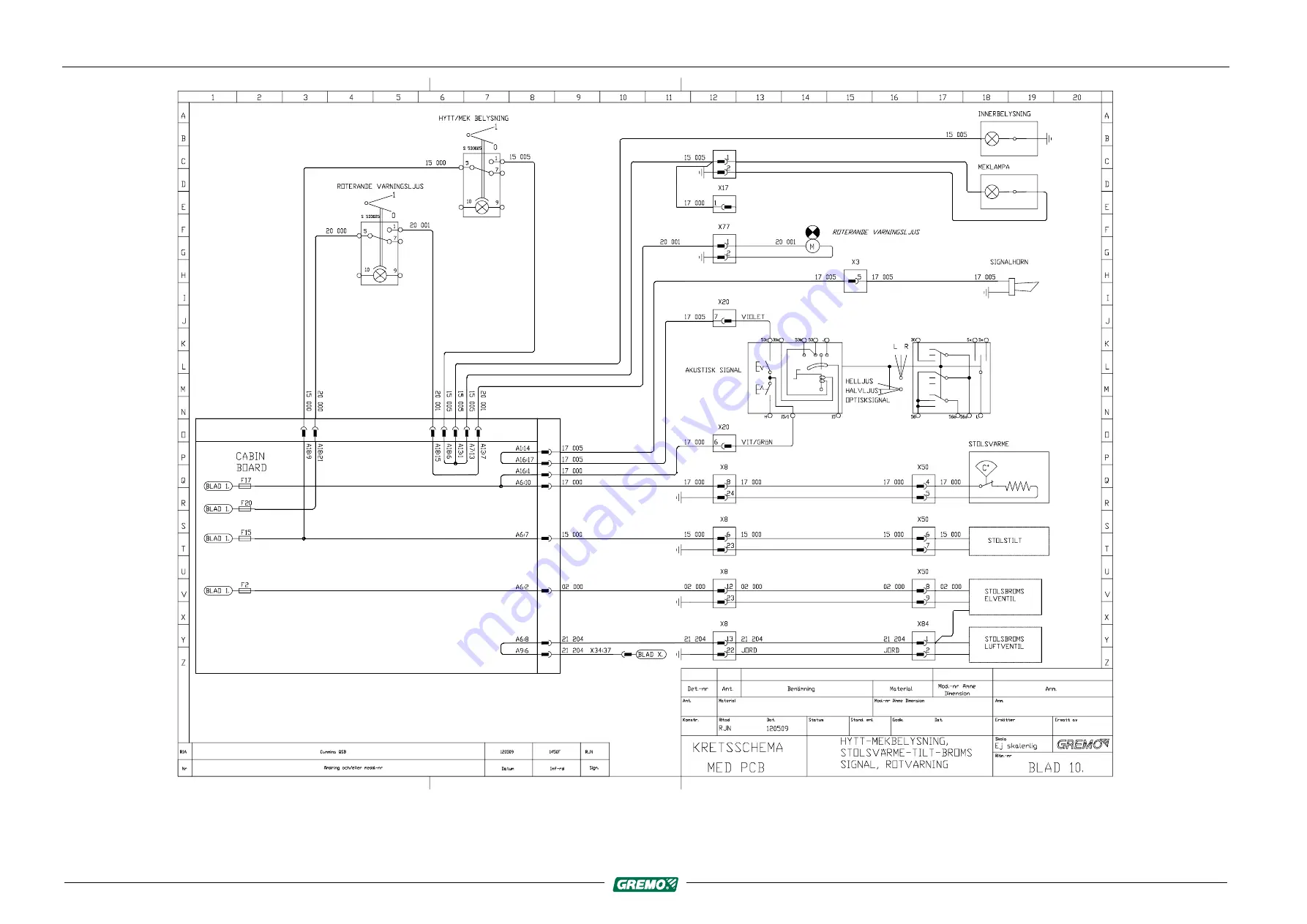
Task: Click X20 connector pin 7 VIOLET
Action: (x=724, y=319)
